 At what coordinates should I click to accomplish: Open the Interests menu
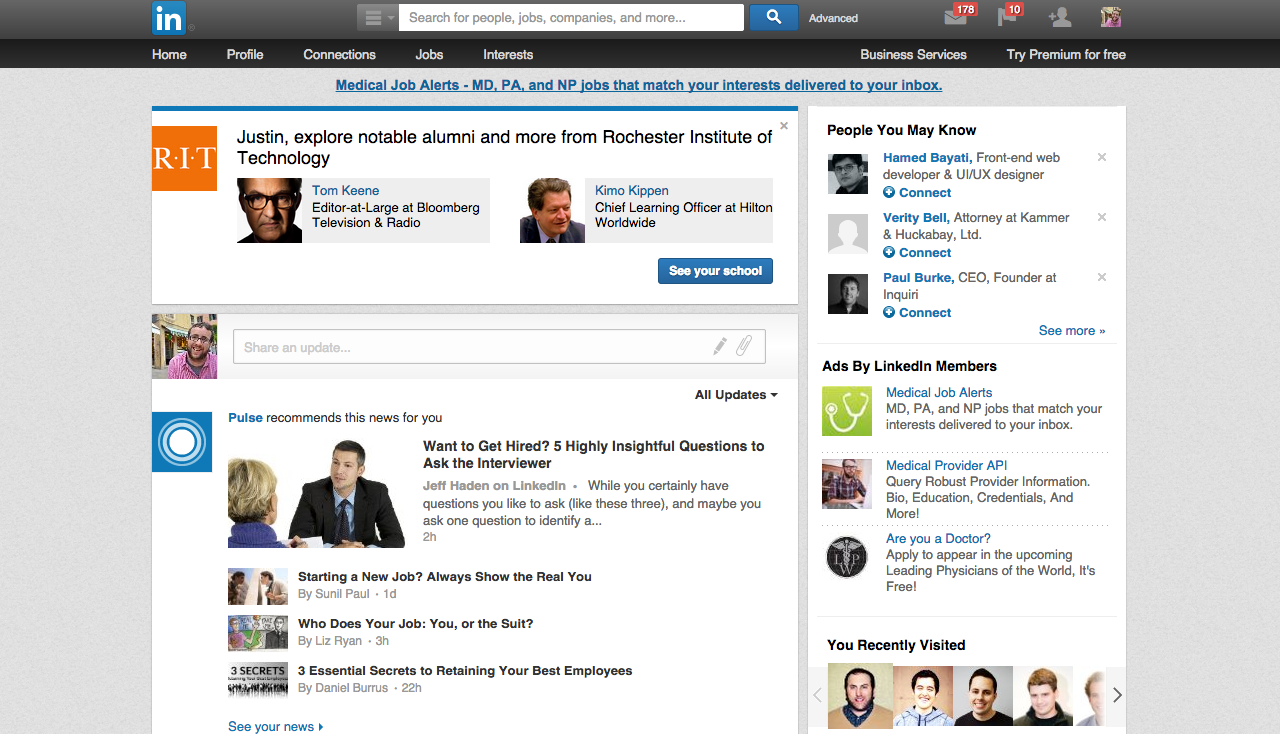[508, 54]
